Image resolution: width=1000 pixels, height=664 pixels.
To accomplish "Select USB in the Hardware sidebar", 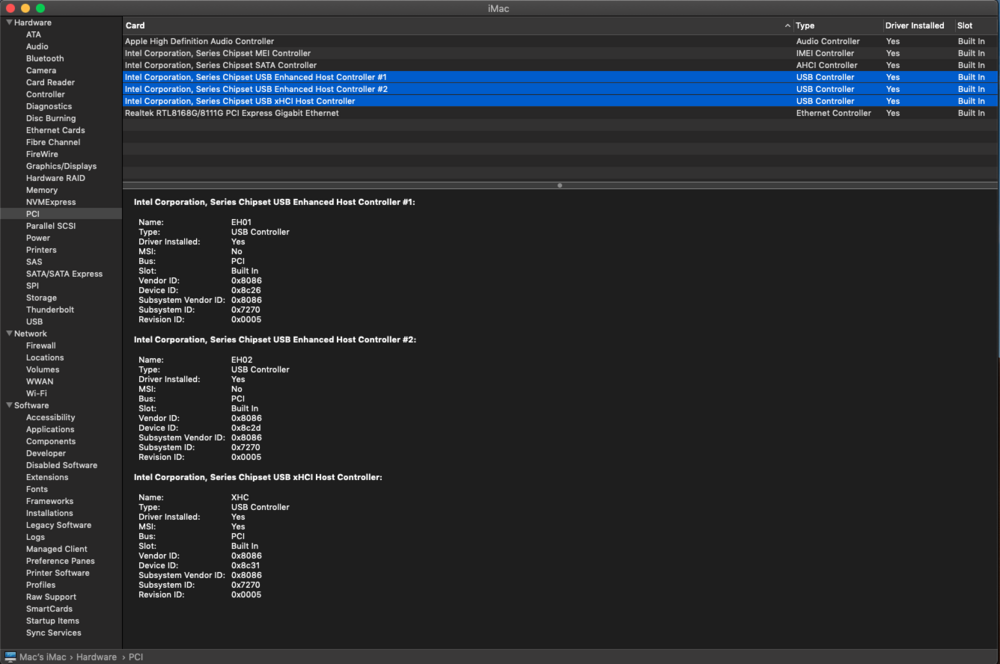I will pyautogui.click(x=34, y=322).
